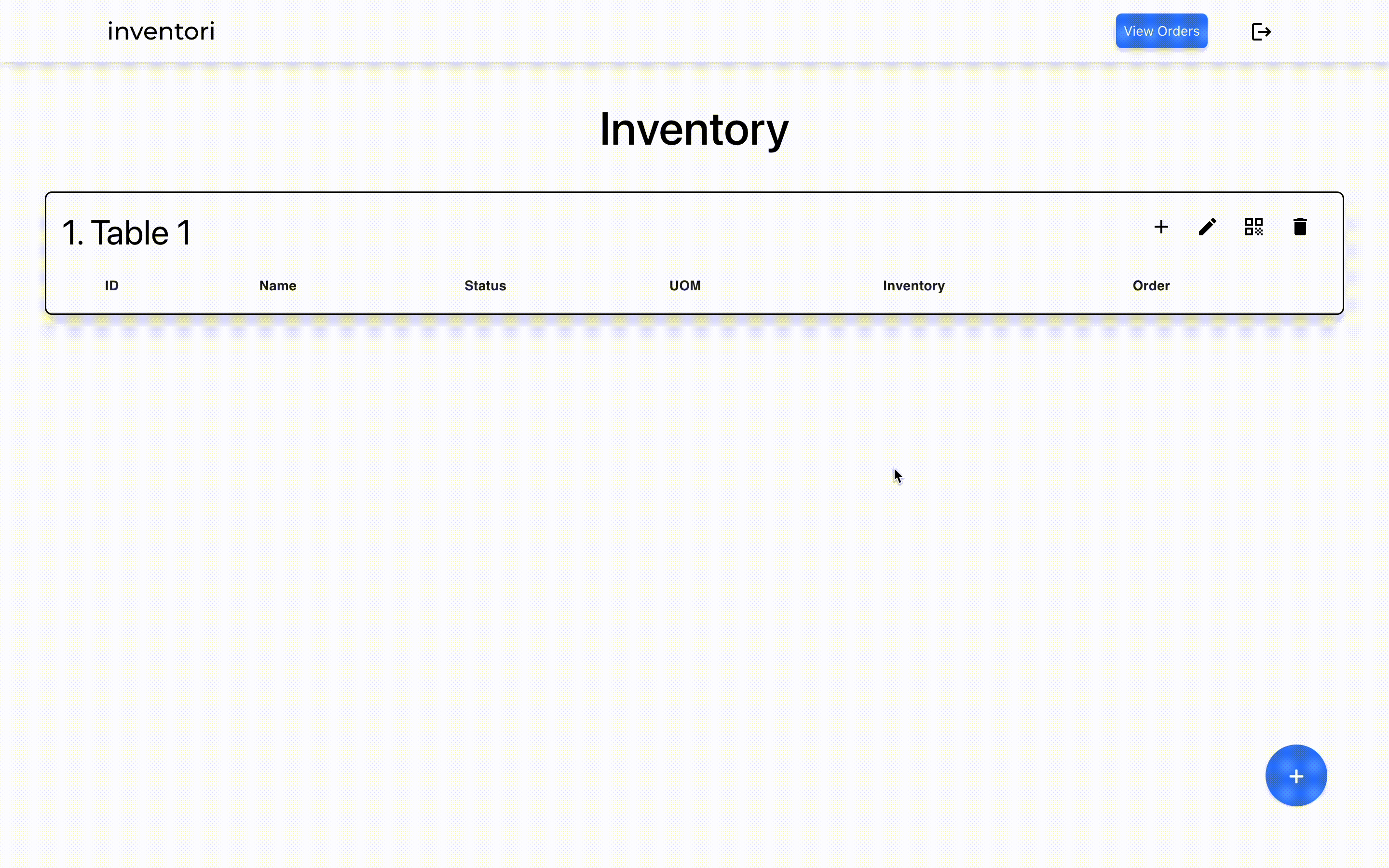This screenshot has height=868, width=1389.
Task: Click the Inventory column header in table
Action: 914,286
